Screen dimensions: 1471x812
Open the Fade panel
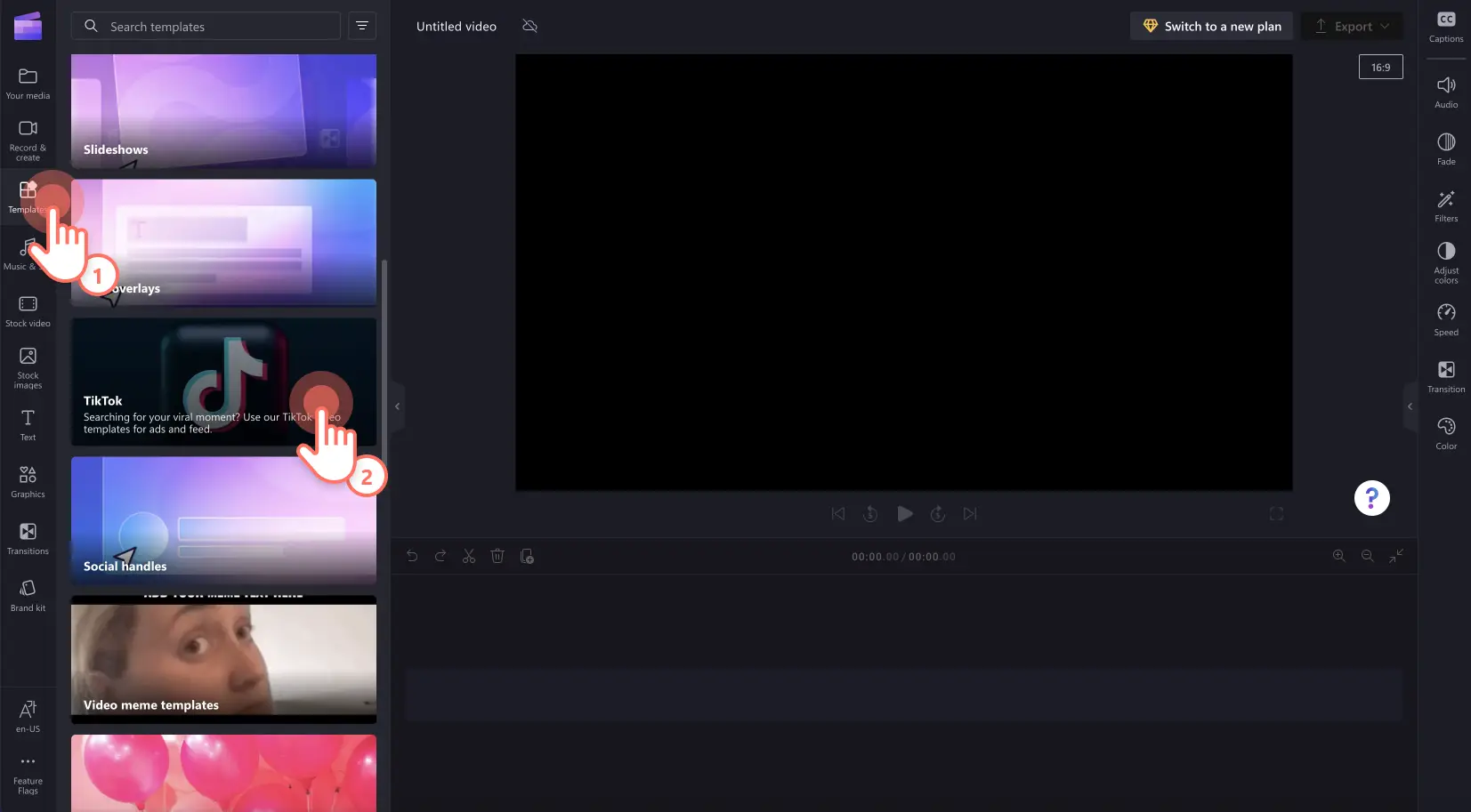click(x=1446, y=149)
